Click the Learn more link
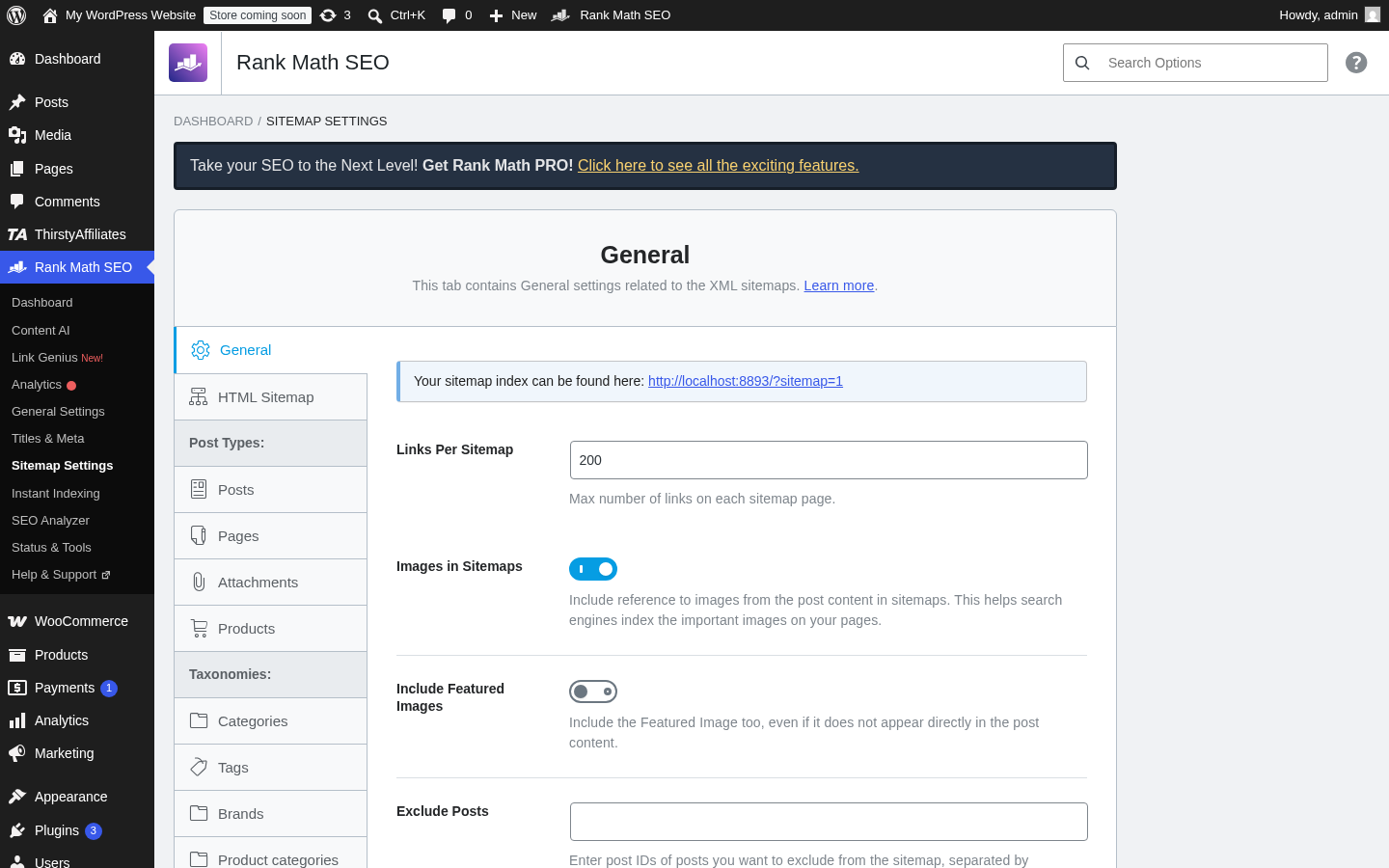The height and width of the screenshot is (868, 1389). coord(839,285)
